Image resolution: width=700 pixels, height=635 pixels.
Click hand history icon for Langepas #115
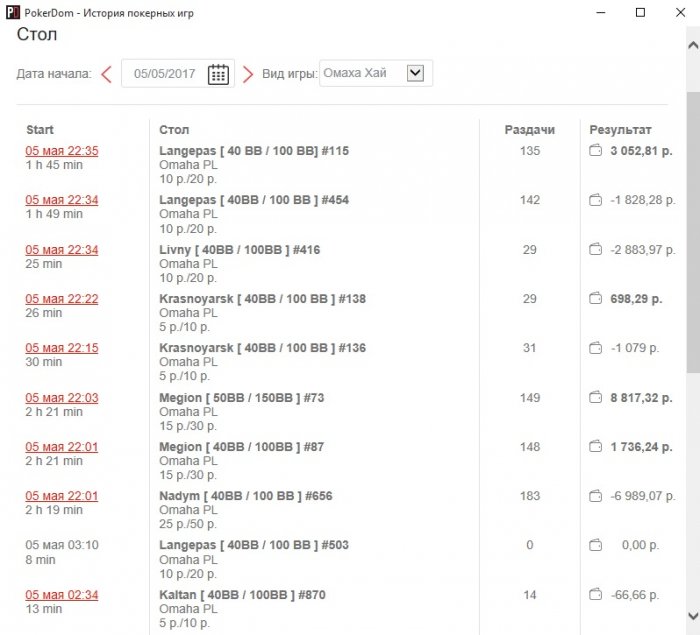596,151
